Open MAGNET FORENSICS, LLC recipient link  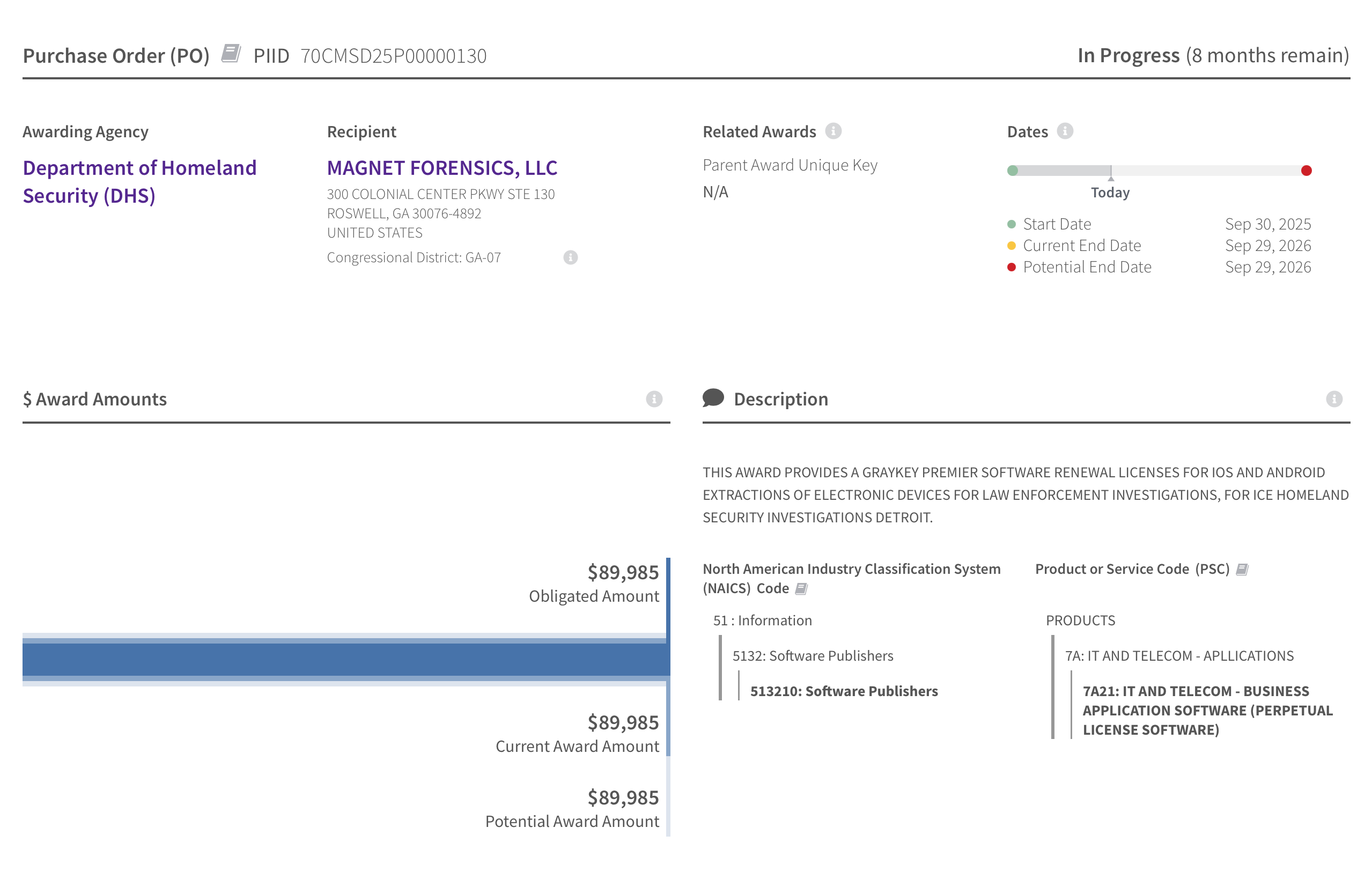point(441,167)
